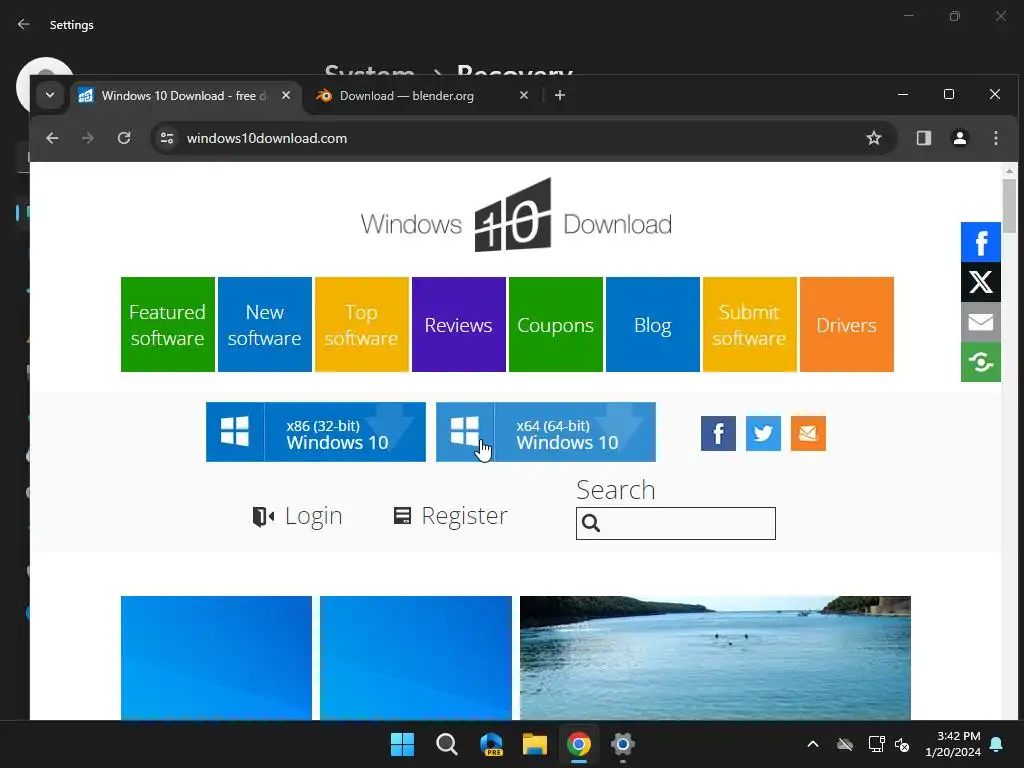Screen dimensions: 1024x768
Task: Open the clock showing 3:42 PM
Action: (953, 744)
